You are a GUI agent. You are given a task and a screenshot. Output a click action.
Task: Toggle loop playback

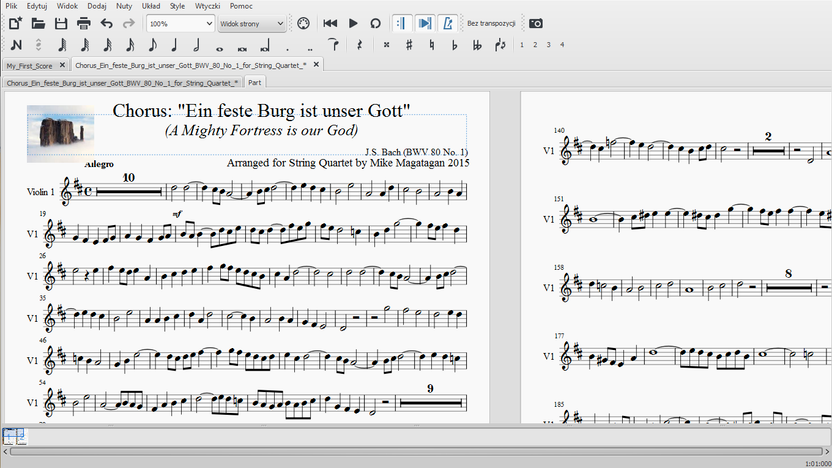point(375,23)
